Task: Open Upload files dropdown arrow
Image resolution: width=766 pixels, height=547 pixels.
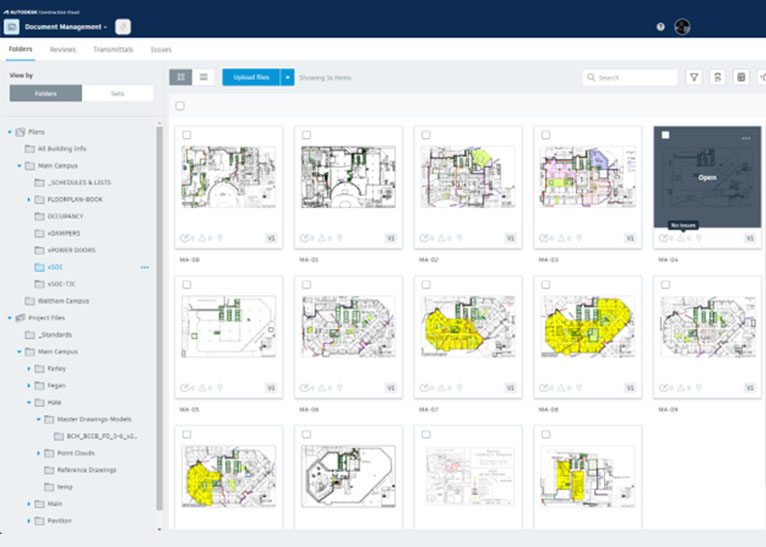Action: coord(287,77)
